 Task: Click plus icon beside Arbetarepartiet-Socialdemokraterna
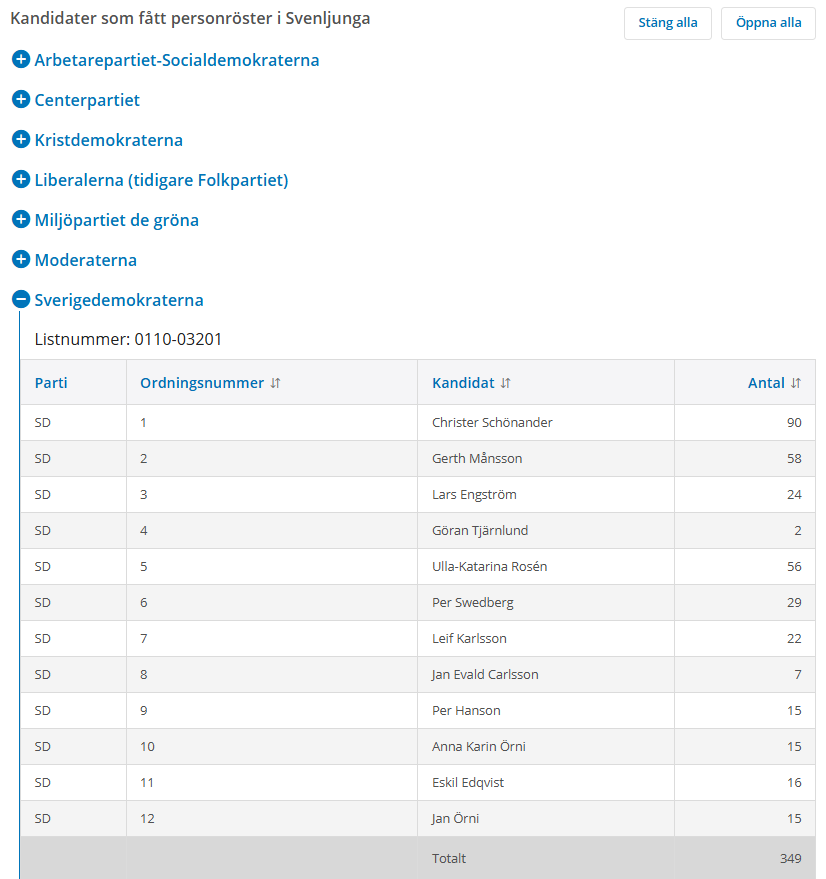[20, 60]
